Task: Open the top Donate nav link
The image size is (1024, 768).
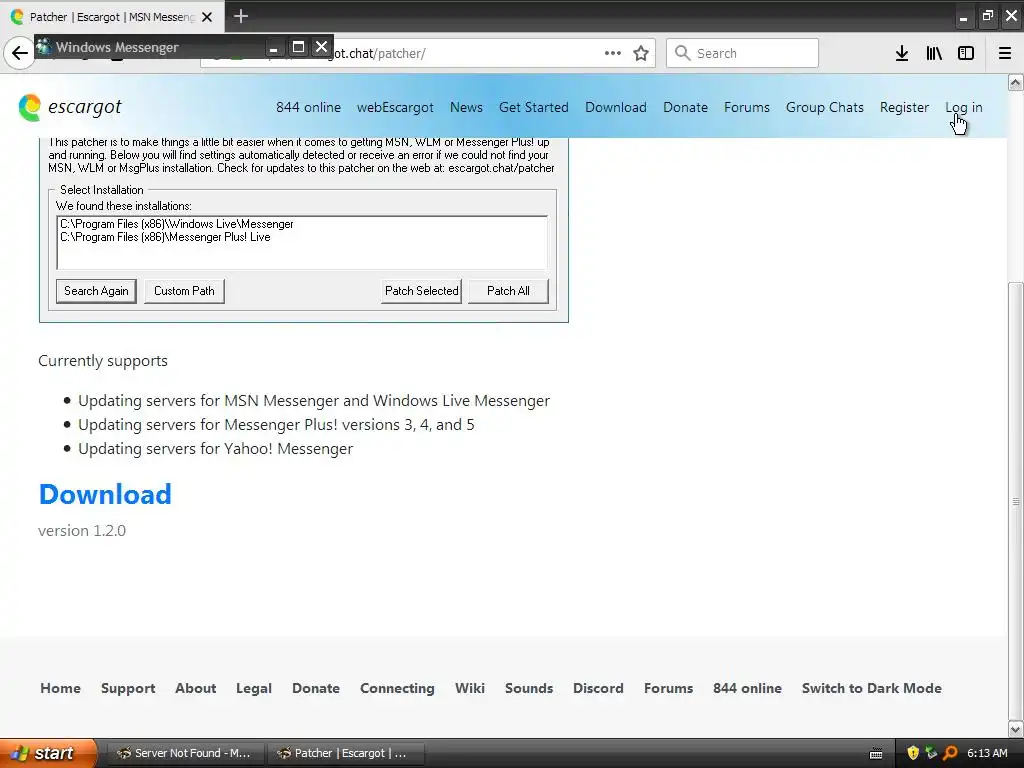Action: click(x=685, y=107)
